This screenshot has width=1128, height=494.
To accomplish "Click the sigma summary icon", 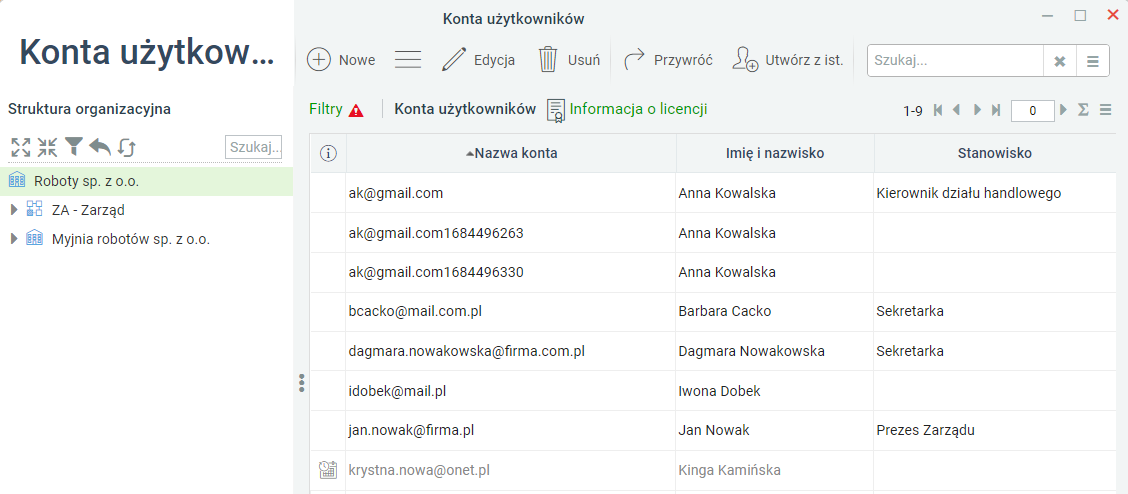I will (1083, 110).
